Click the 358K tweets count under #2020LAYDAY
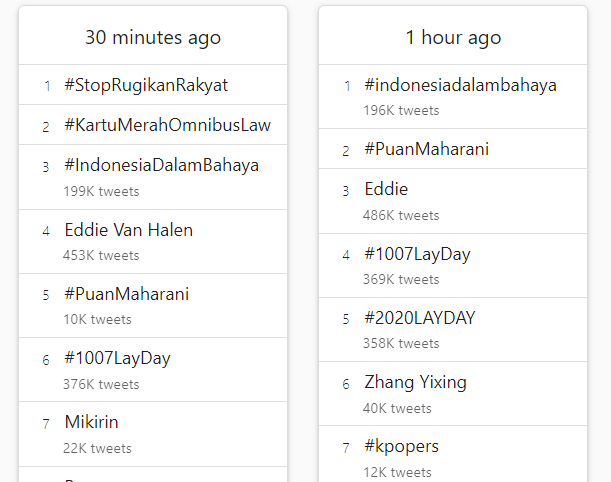This screenshot has width=611, height=482. [x=401, y=344]
